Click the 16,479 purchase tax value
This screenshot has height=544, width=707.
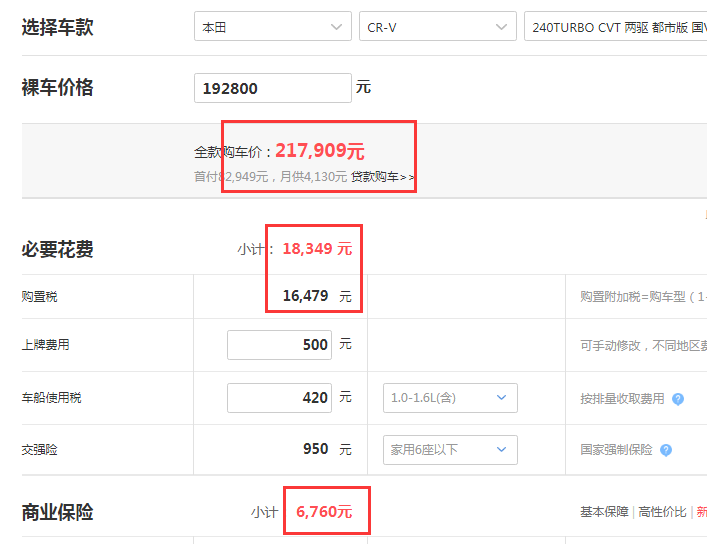coord(305,296)
